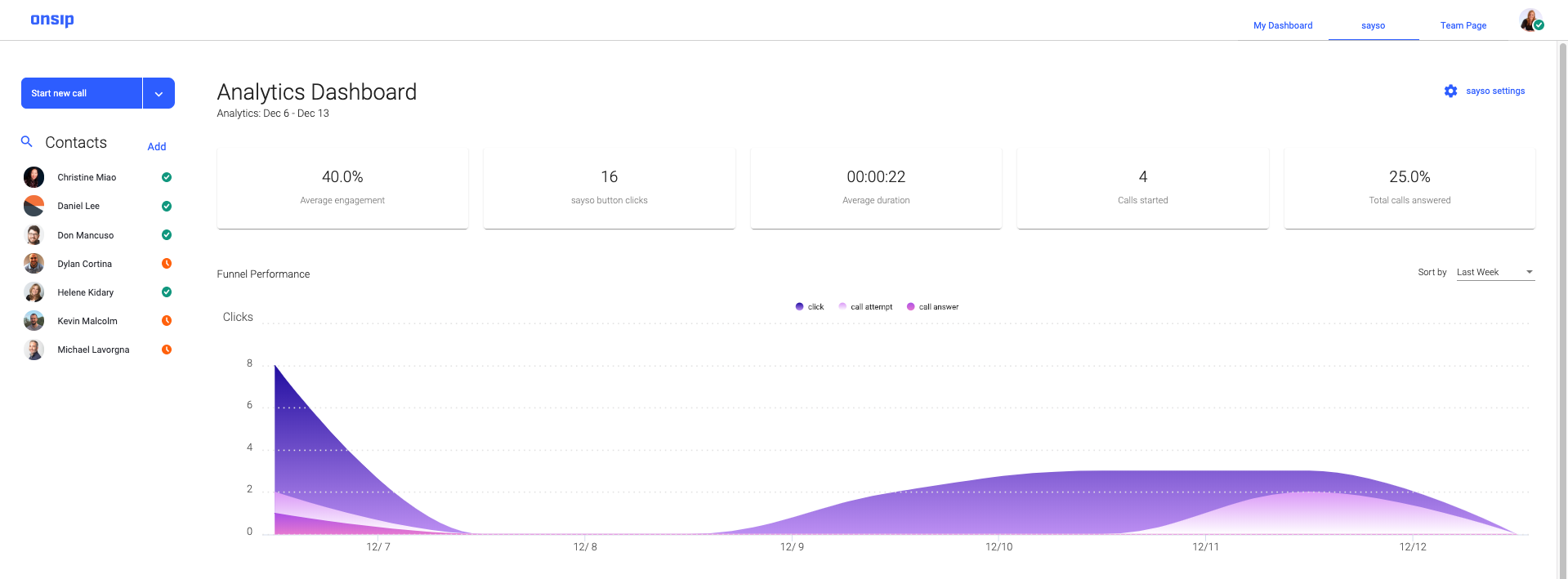Toggle the call attempt legend marker

(x=842, y=307)
